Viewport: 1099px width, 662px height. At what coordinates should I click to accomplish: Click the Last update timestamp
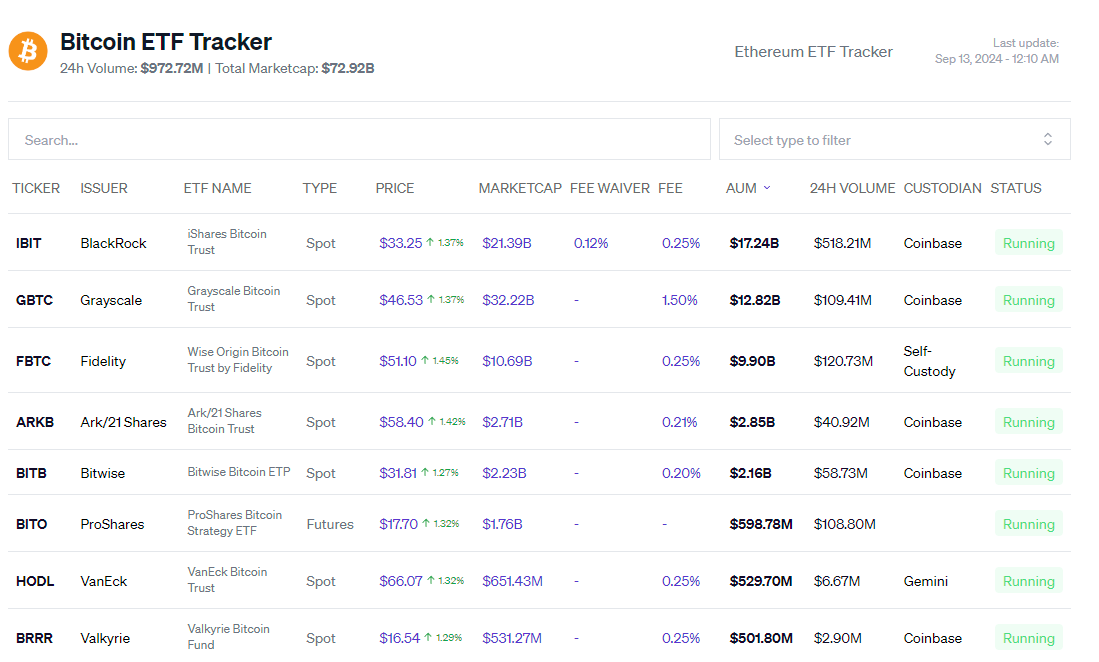pyautogui.click(x=997, y=51)
